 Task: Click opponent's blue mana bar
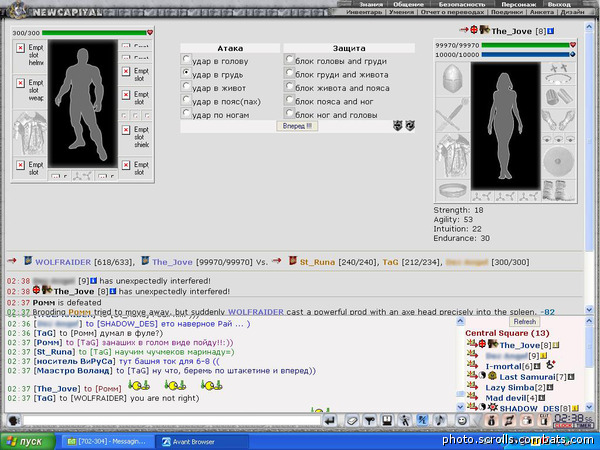[525, 55]
